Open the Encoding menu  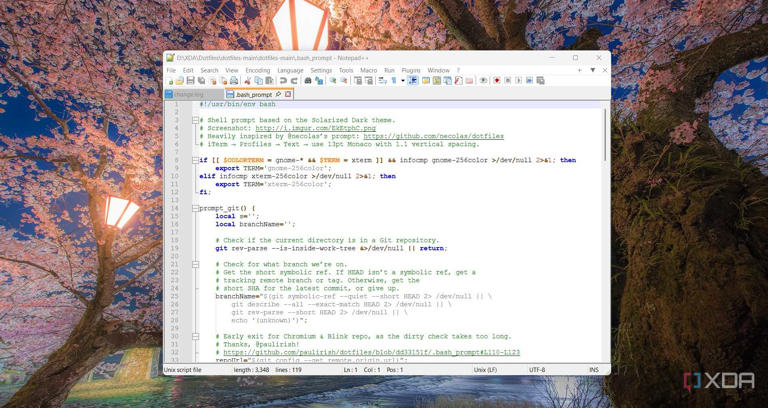tap(258, 70)
